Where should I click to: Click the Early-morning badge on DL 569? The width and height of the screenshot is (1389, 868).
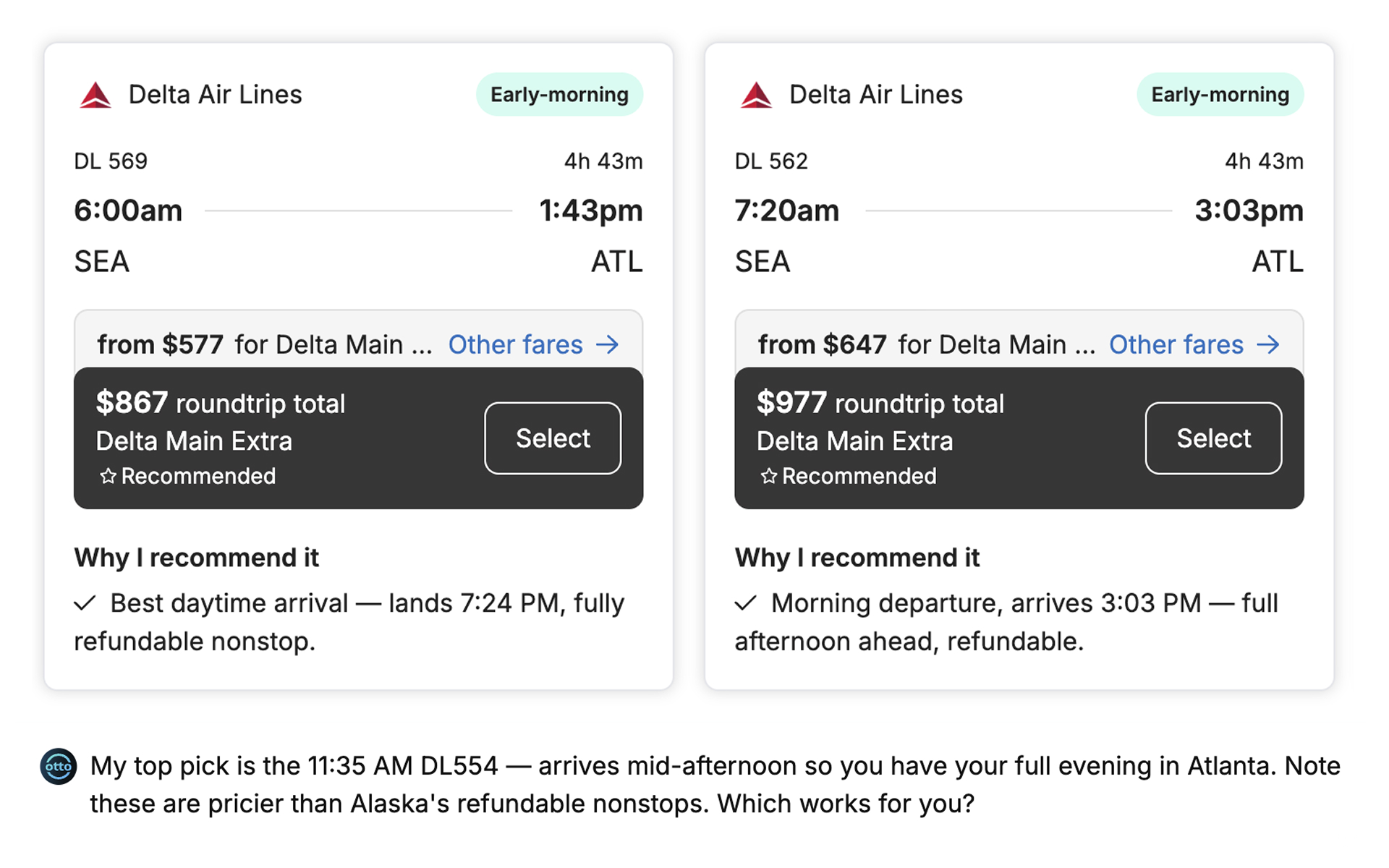pyautogui.click(x=559, y=95)
